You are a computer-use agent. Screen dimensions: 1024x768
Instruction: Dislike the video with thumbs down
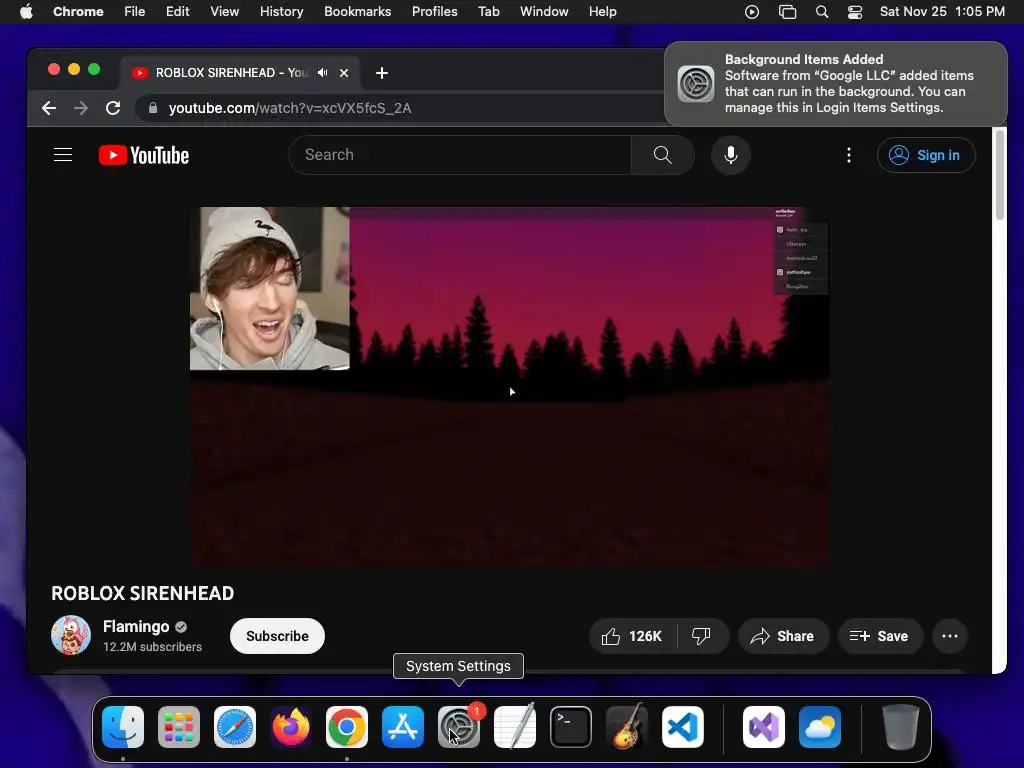[x=701, y=636]
